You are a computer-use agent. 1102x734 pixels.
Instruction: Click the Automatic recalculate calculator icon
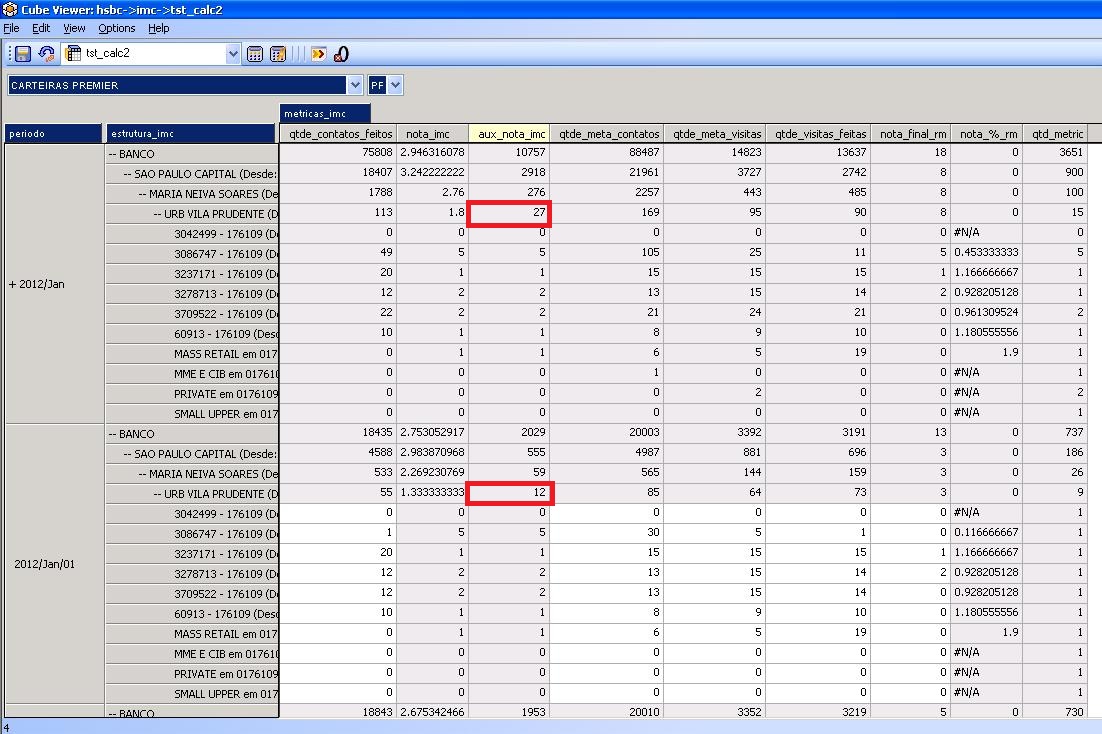[278, 53]
